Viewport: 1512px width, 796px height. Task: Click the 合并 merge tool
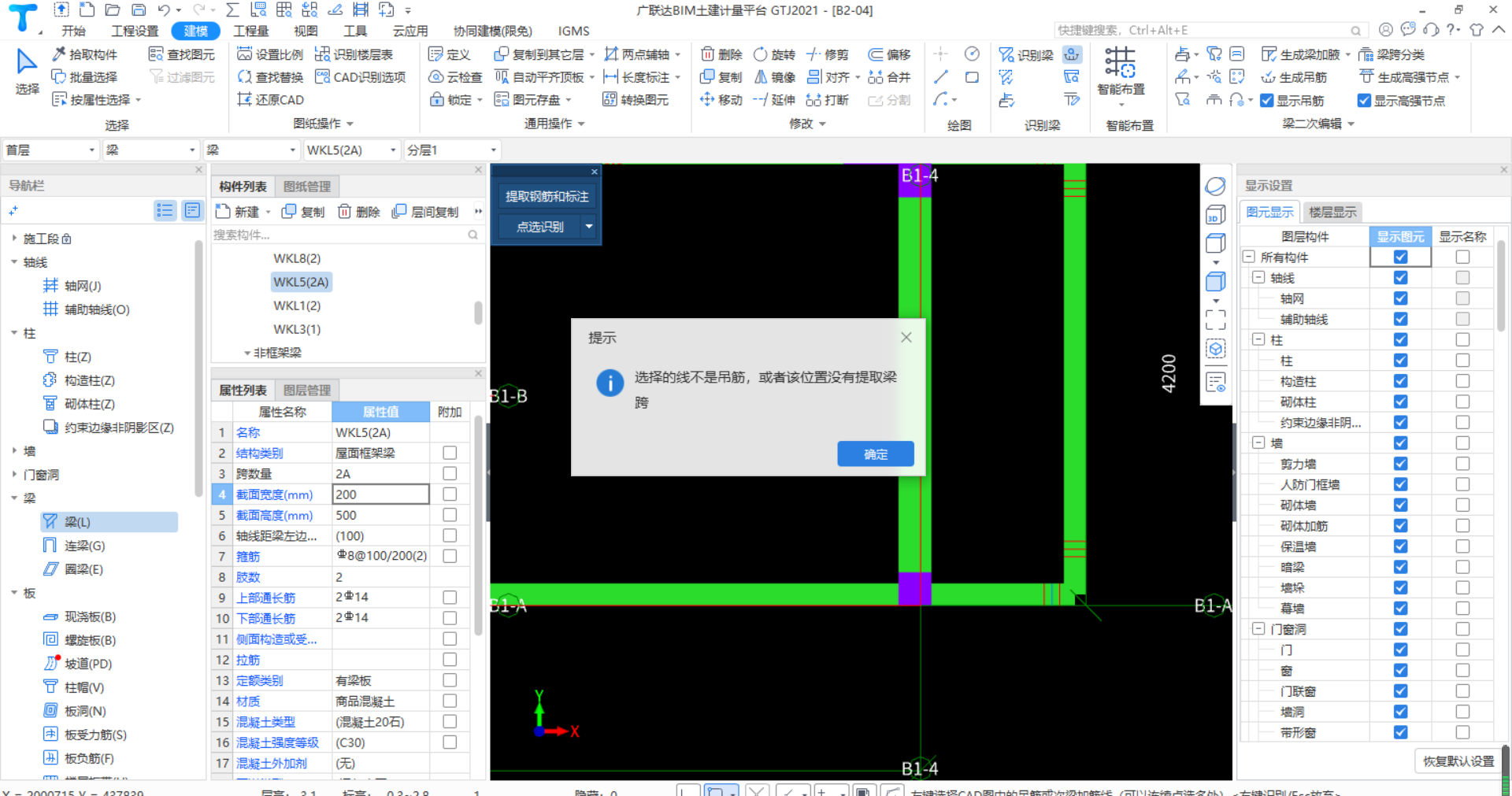(889, 77)
